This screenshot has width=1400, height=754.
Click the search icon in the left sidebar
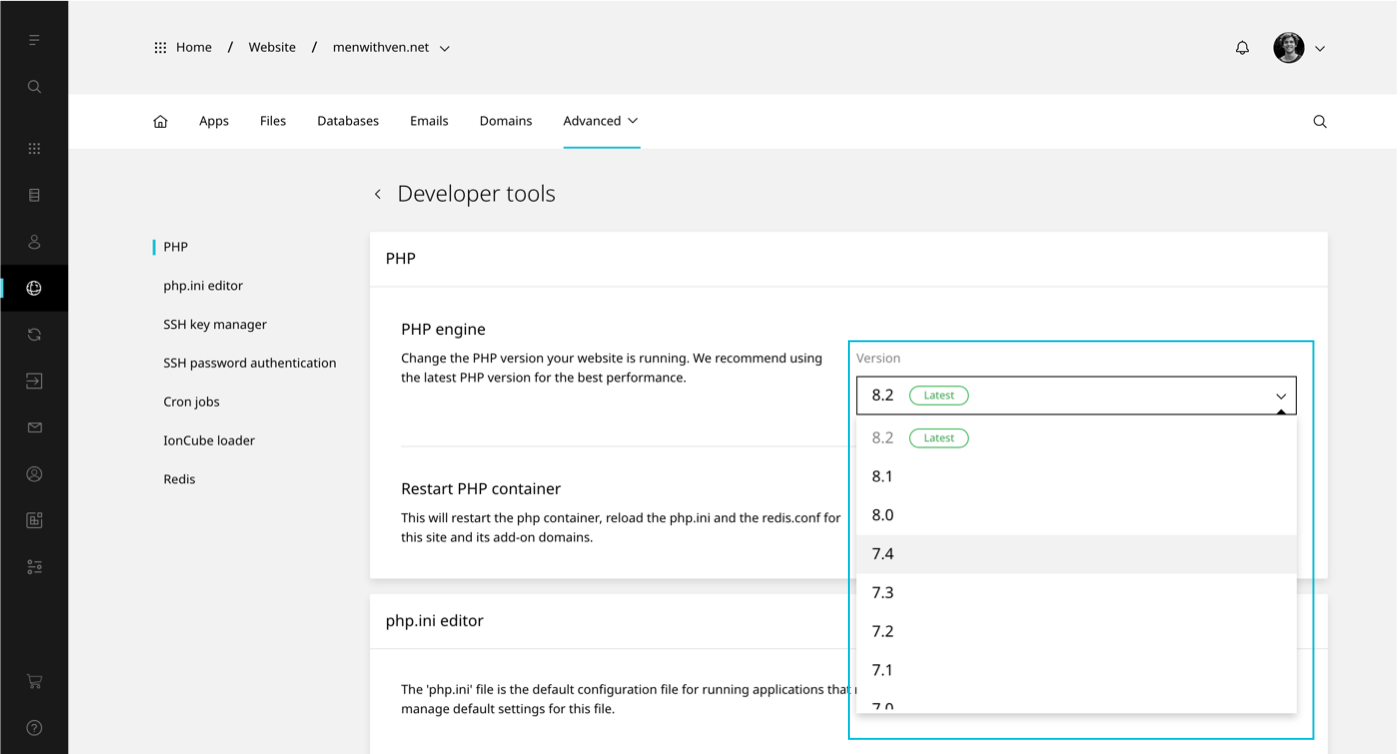click(x=34, y=87)
